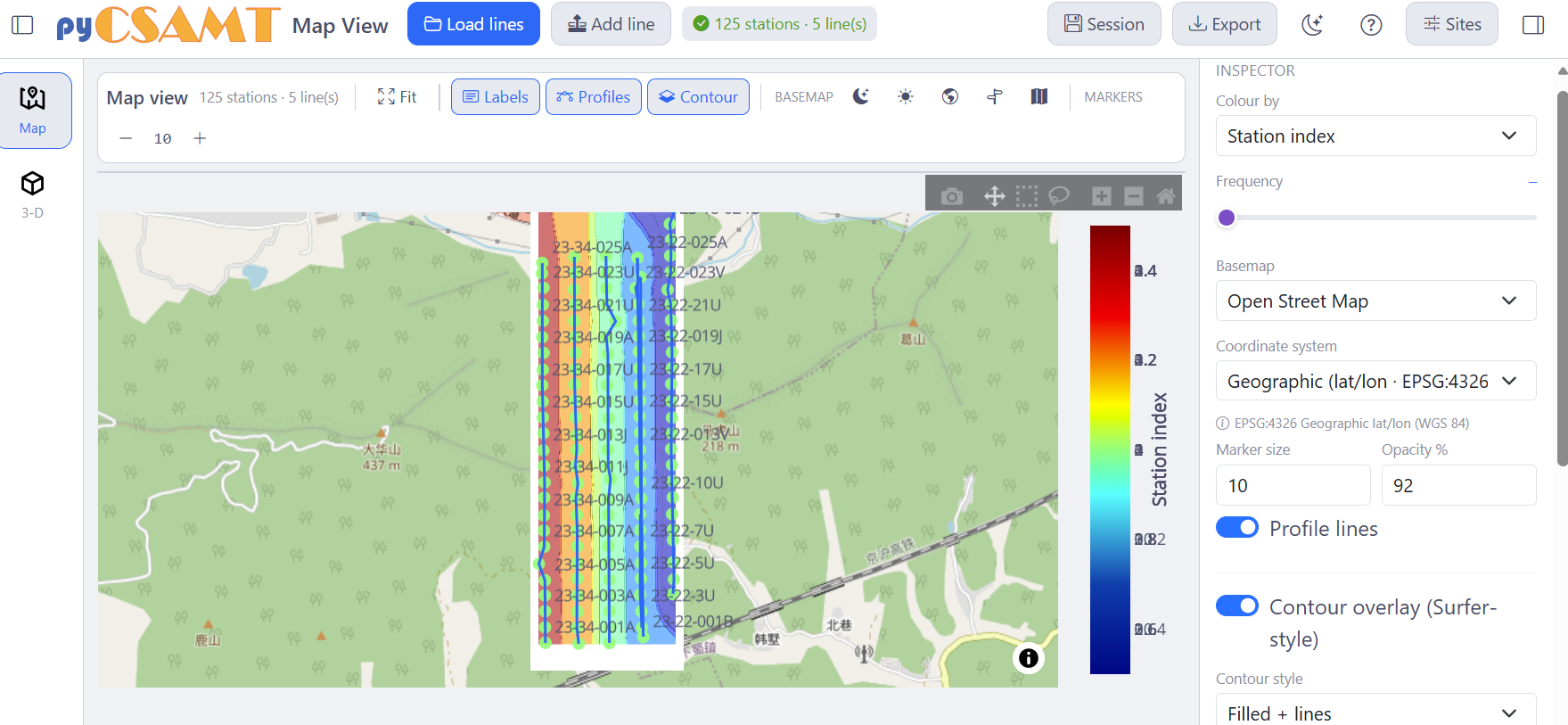Click station label 23-34-025A
This screenshot has width=1568, height=725.
pyautogui.click(x=592, y=247)
